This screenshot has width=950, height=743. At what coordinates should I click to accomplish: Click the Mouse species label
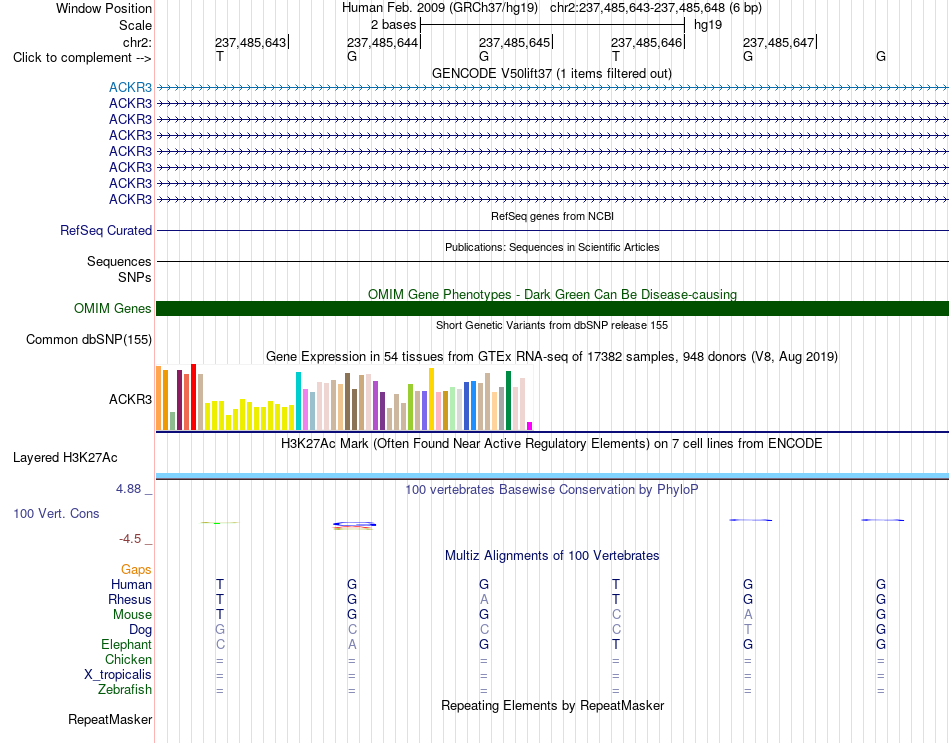[132, 615]
